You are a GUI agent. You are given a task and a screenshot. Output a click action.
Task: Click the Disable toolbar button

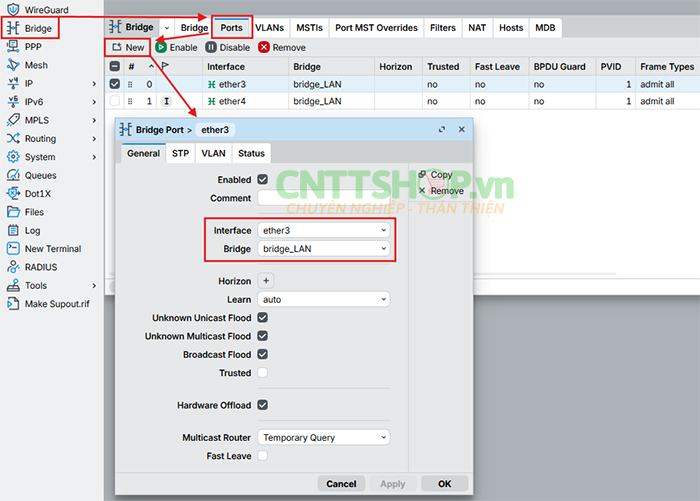[228, 47]
